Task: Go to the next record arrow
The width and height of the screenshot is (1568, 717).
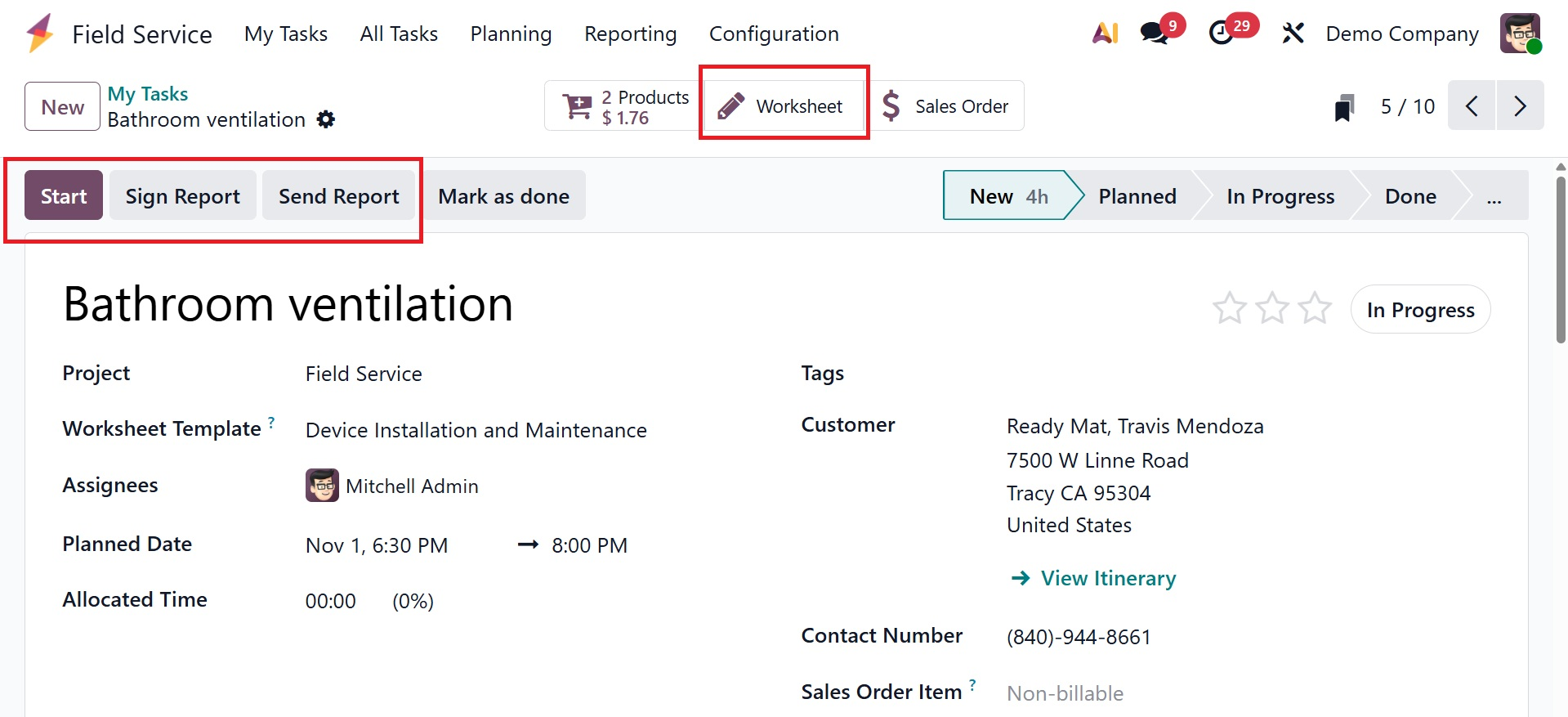Action: [x=1520, y=106]
